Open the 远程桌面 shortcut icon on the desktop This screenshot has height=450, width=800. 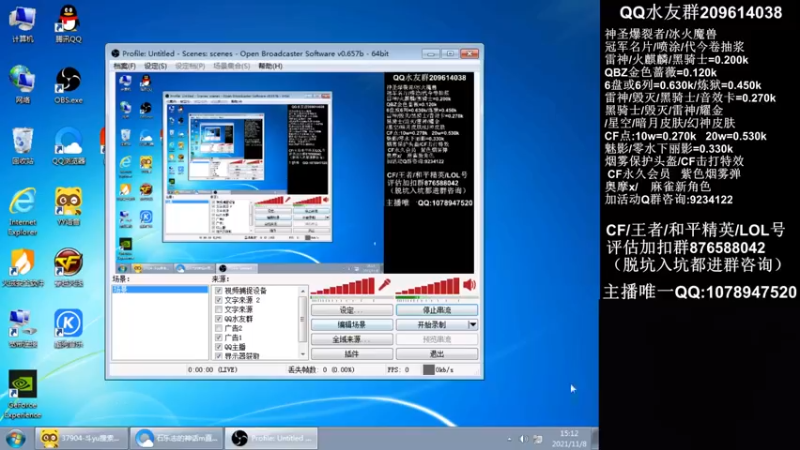(22, 329)
